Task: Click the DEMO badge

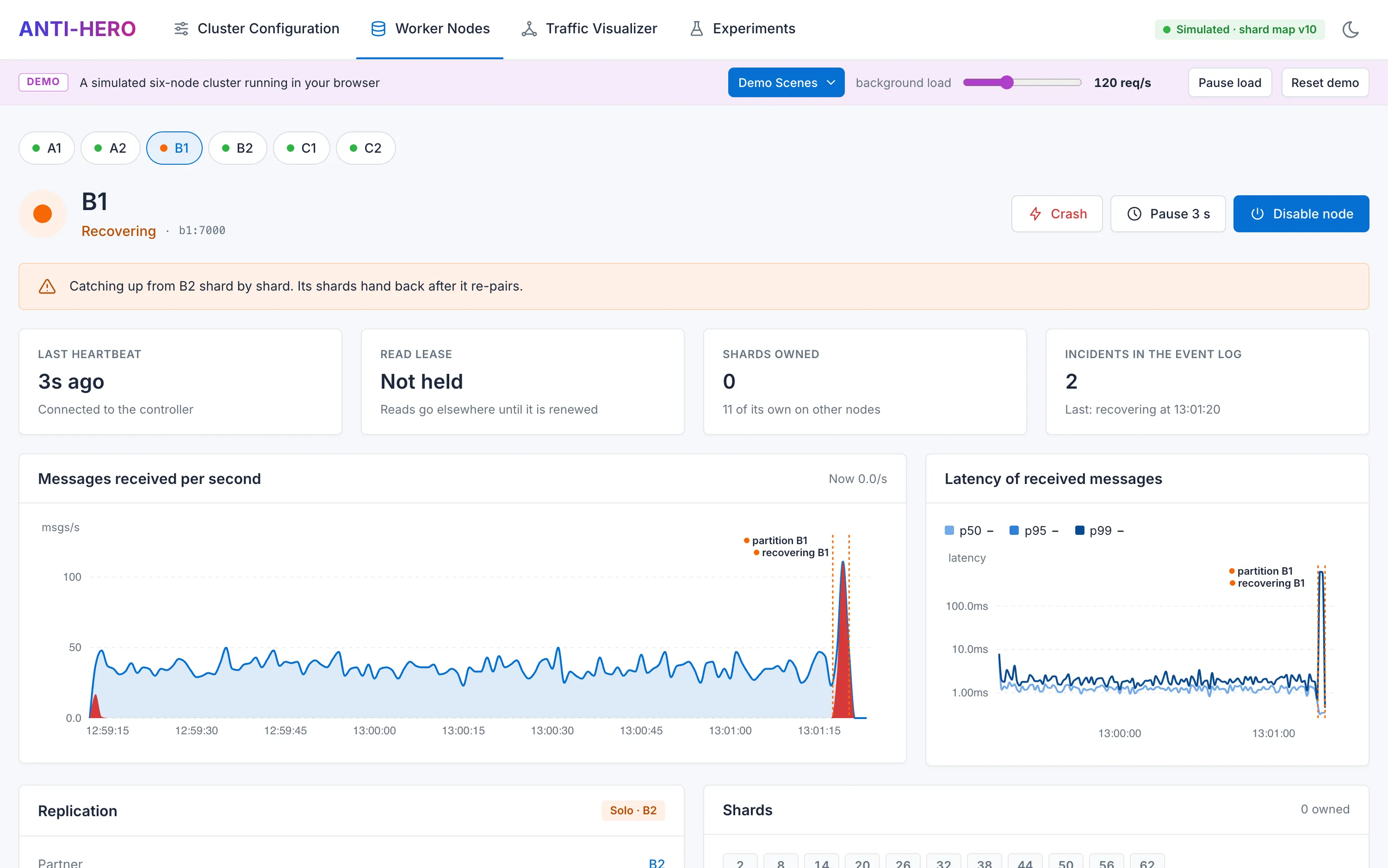Action: (x=43, y=82)
